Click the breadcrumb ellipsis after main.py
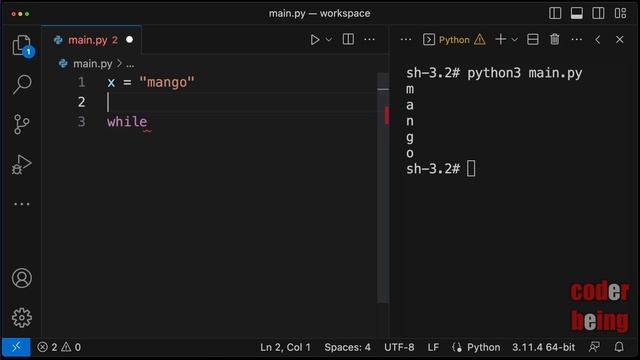 pyautogui.click(x=130, y=64)
